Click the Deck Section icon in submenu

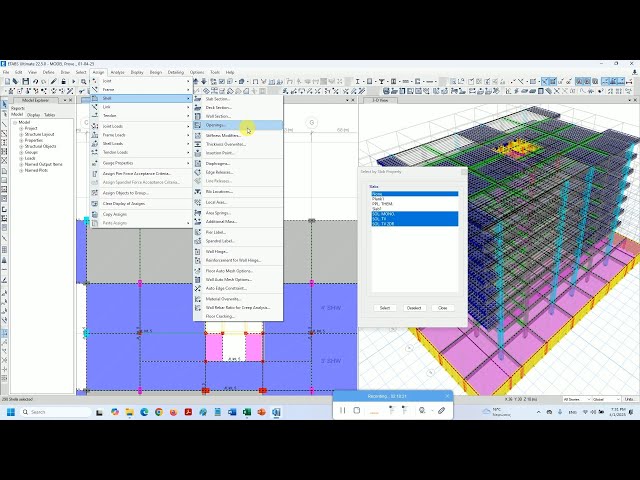[198, 107]
